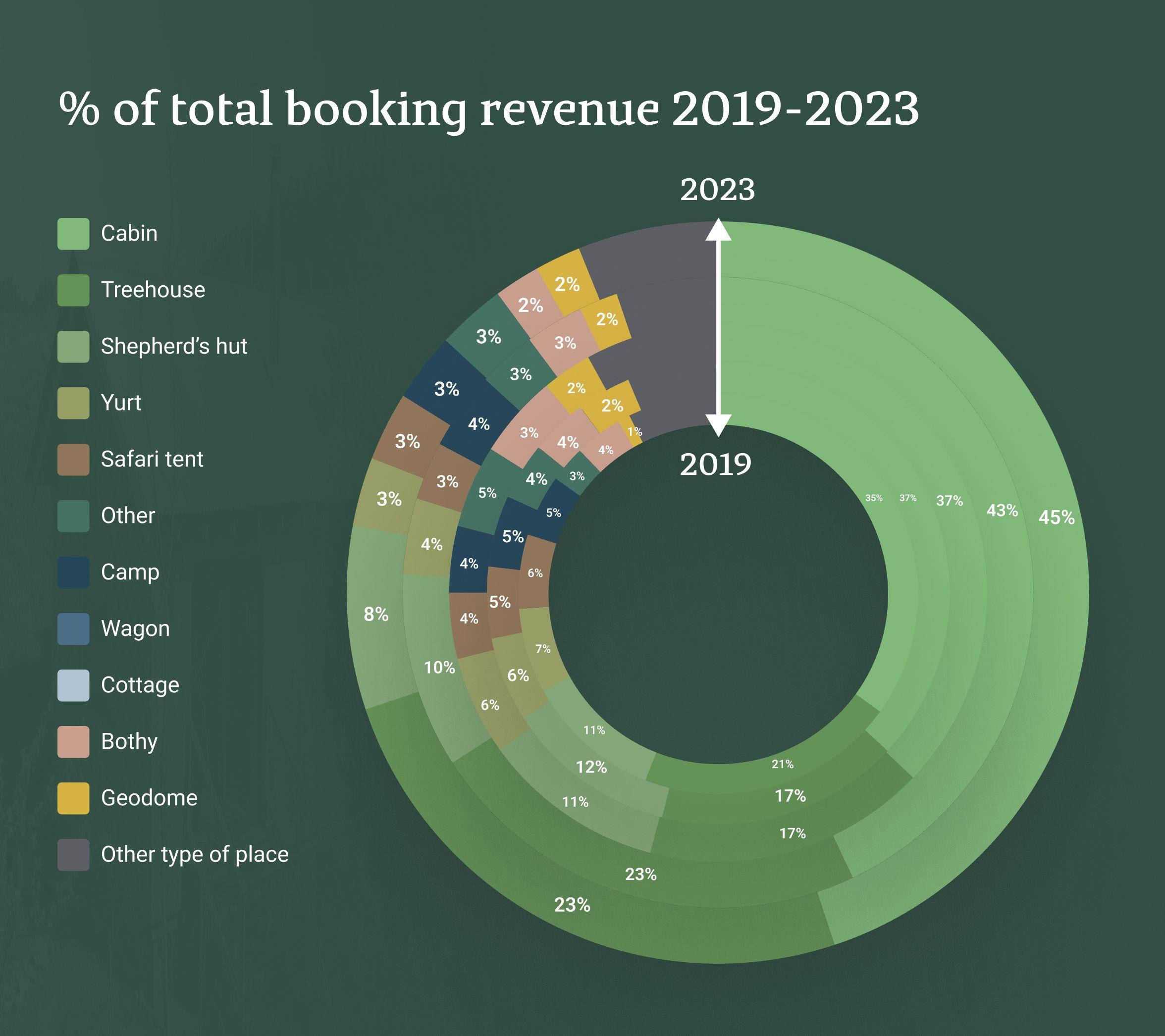Click the chart title text
Image resolution: width=1165 pixels, height=1036 pixels.
click(488, 108)
